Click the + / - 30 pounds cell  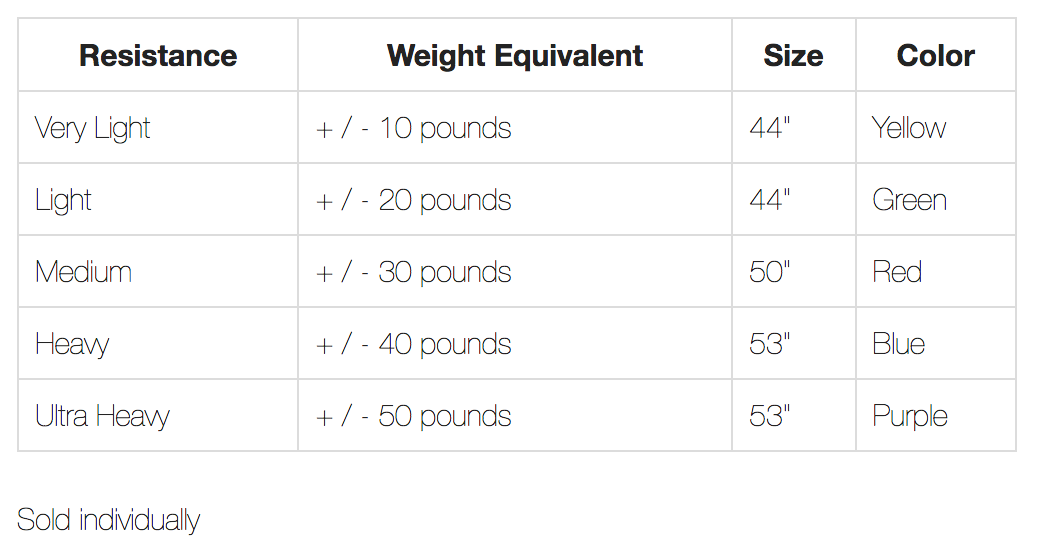pos(413,272)
